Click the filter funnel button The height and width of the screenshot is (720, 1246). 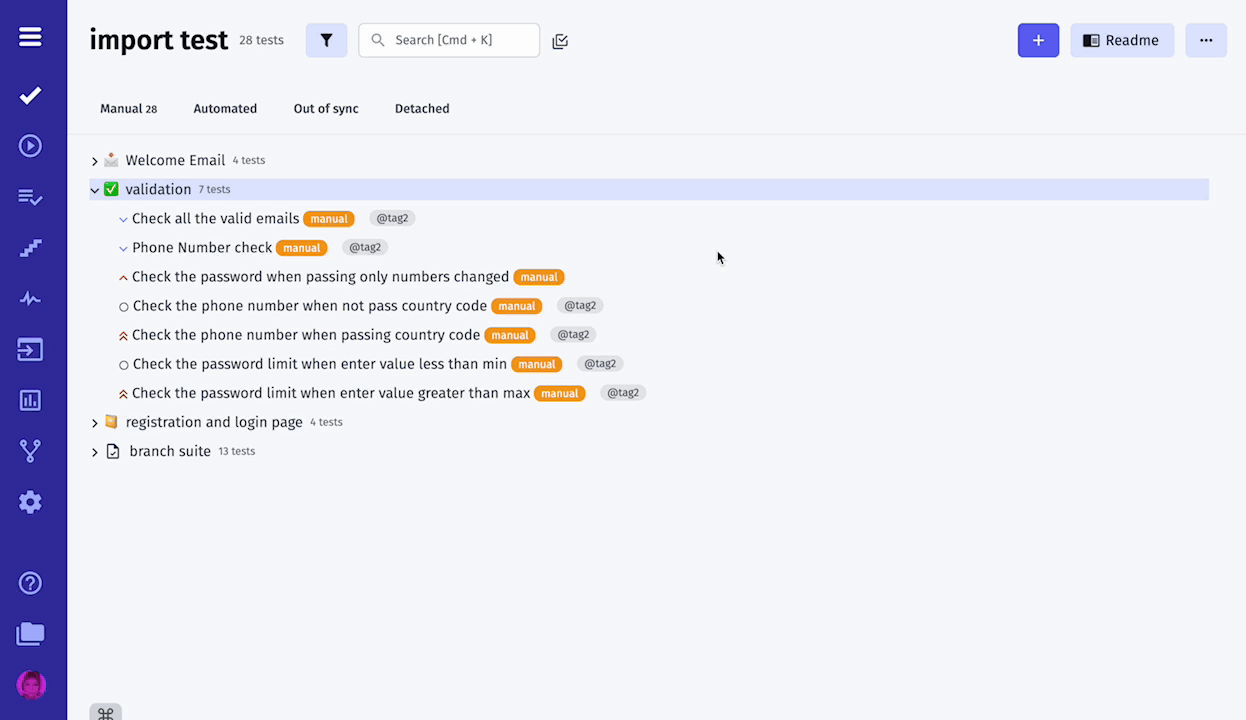coord(326,40)
